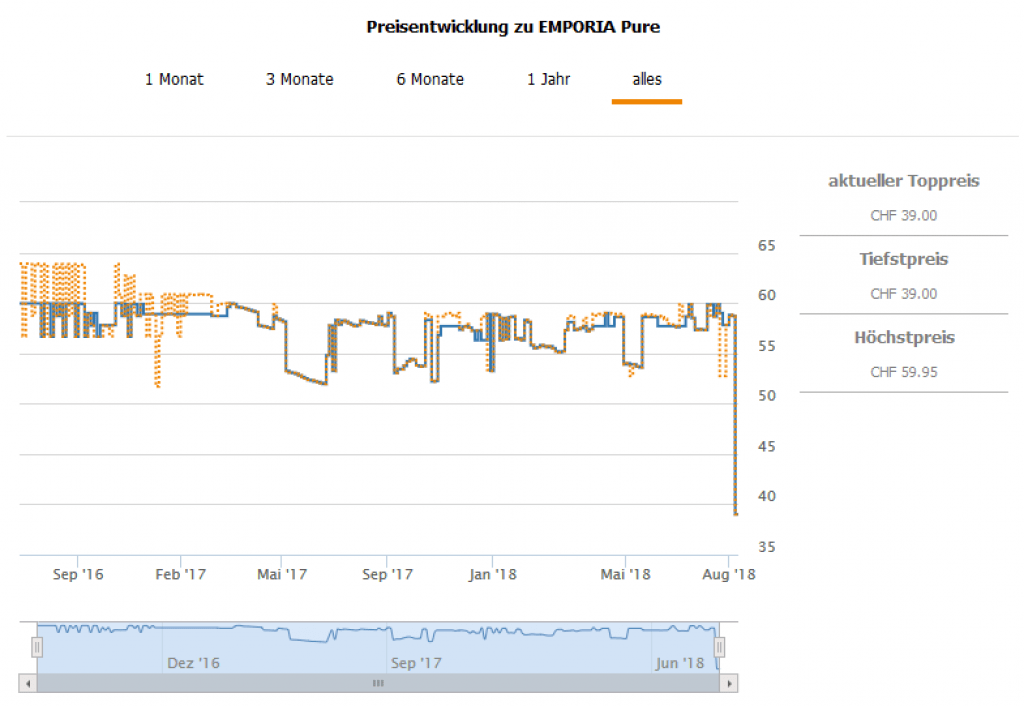The height and width of the screenshot is (706, 1024).
Task: Click the Sep '17 label in navigator
Action: (x=417, y=663)
